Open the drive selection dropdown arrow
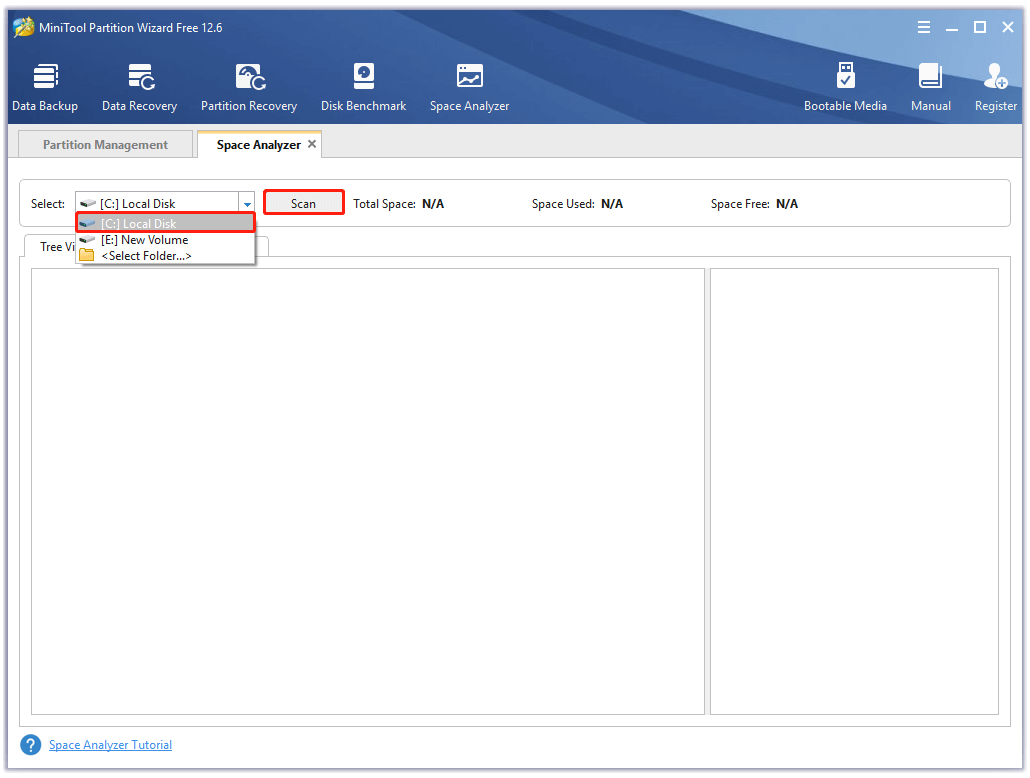The width and height of the screenshot is (1030, 778). tap(246, 202)
